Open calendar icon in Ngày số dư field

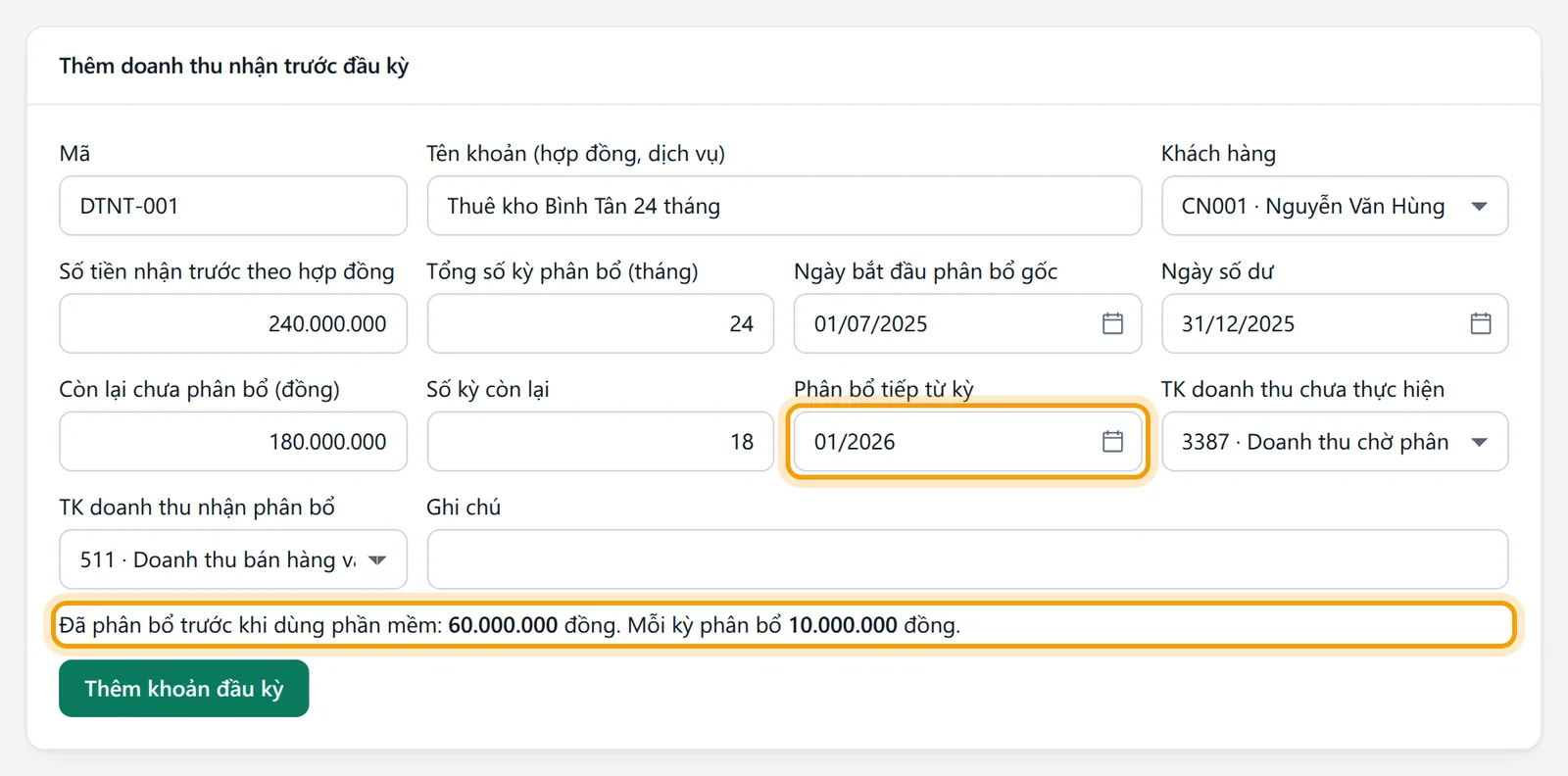(x=1481, y=323)
